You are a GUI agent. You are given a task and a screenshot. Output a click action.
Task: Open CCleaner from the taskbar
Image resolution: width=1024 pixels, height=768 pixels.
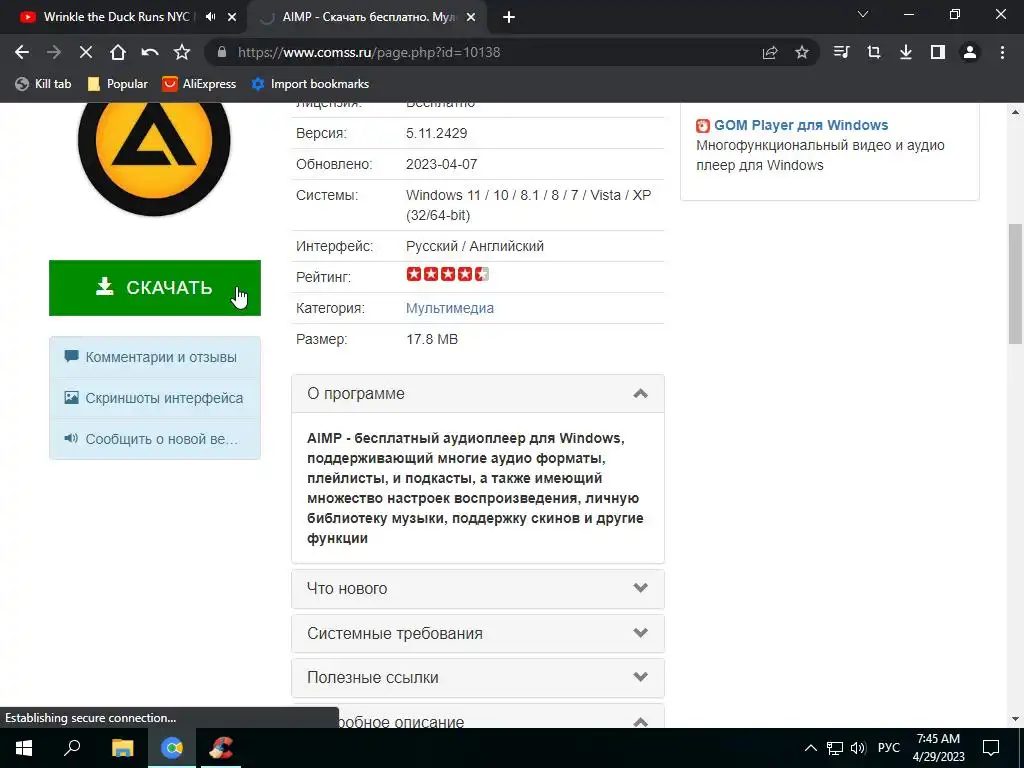(220, 748)
